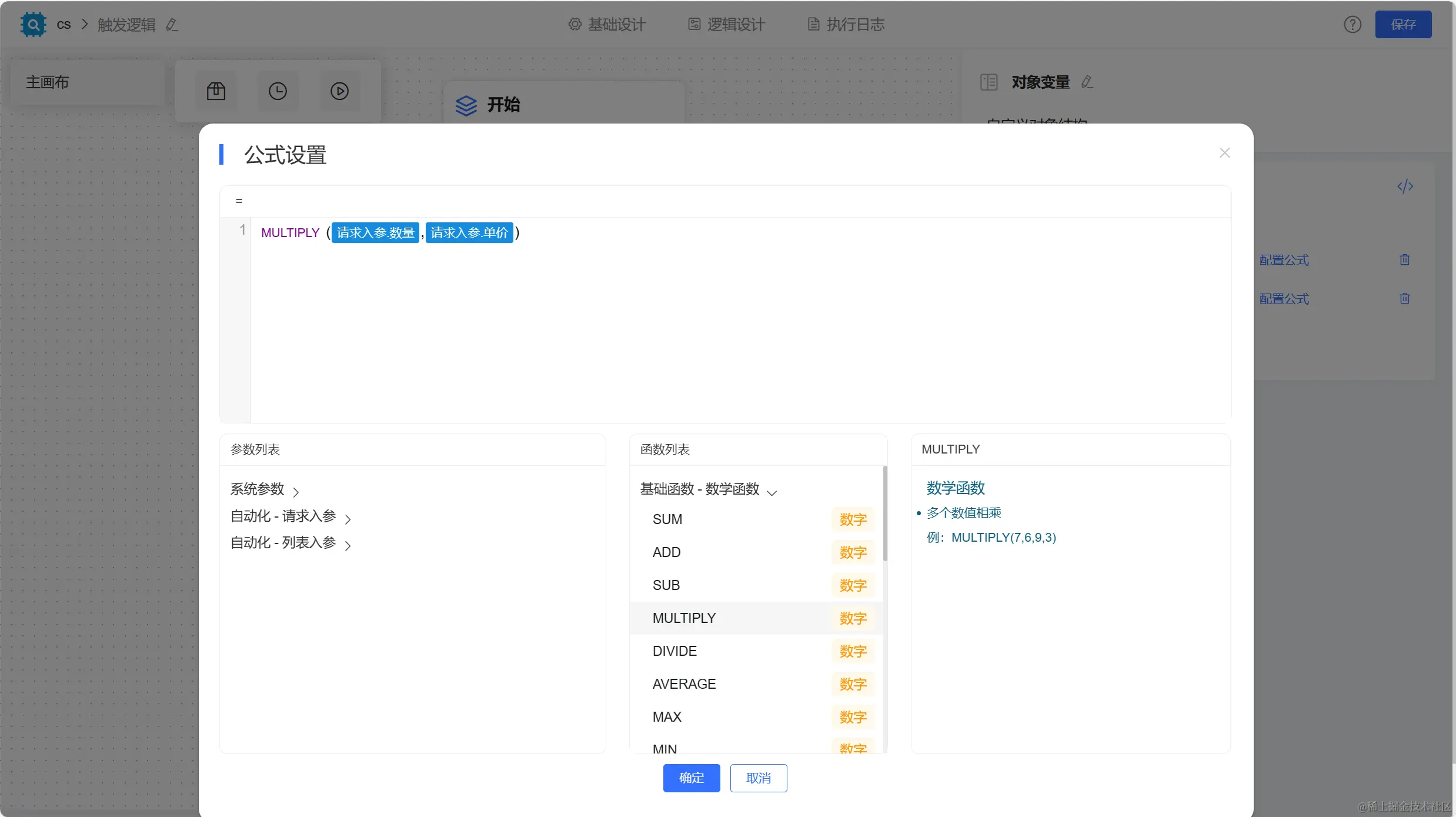The width and height of the screenshot is (1456, 817).
Task: Click the package box toolbar icon
Action: point(216,91)
